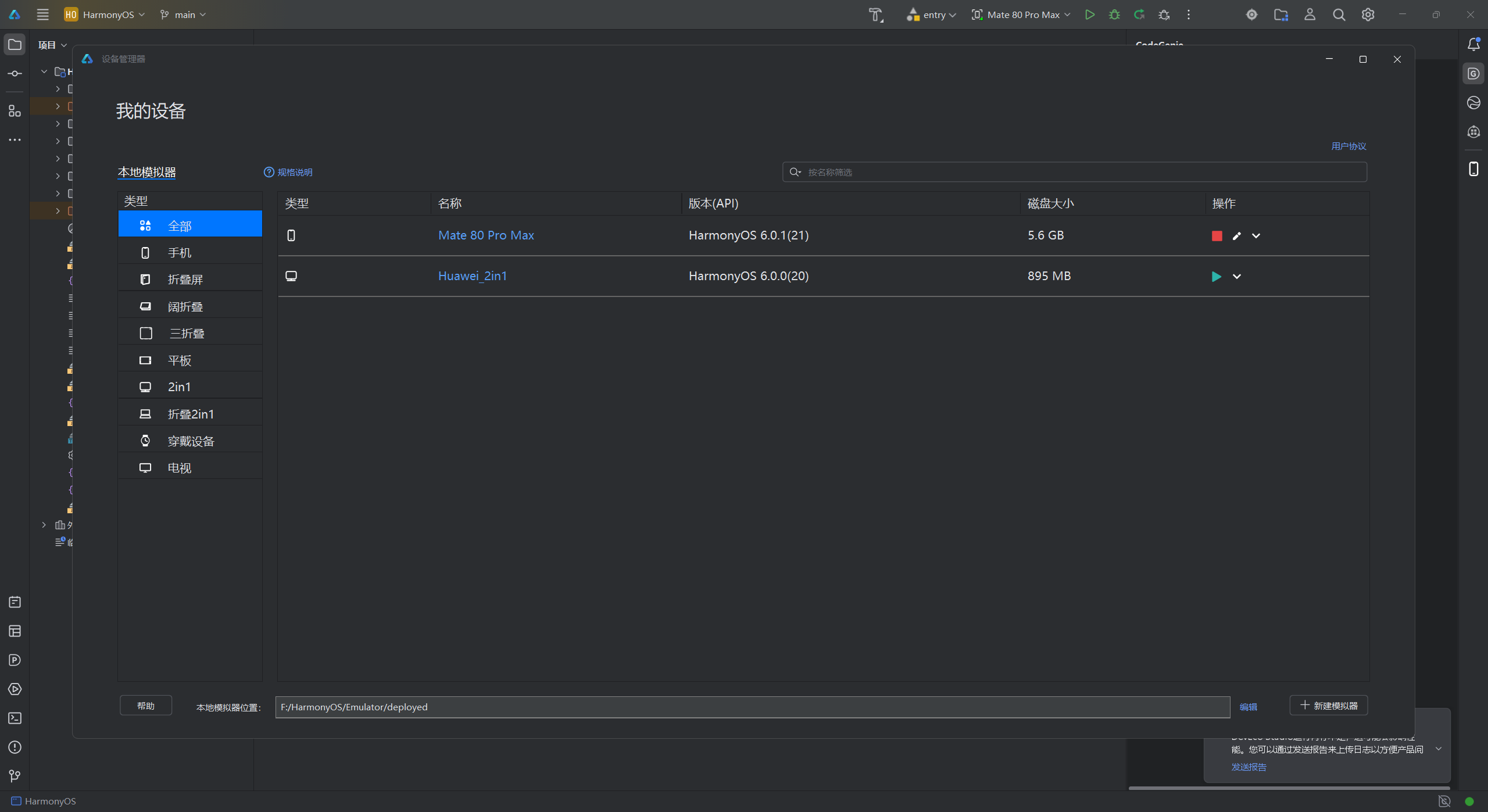Run the app with the green play icon
The height and width of the screenshot is (812, 1488).
(x=1090, y=15)
